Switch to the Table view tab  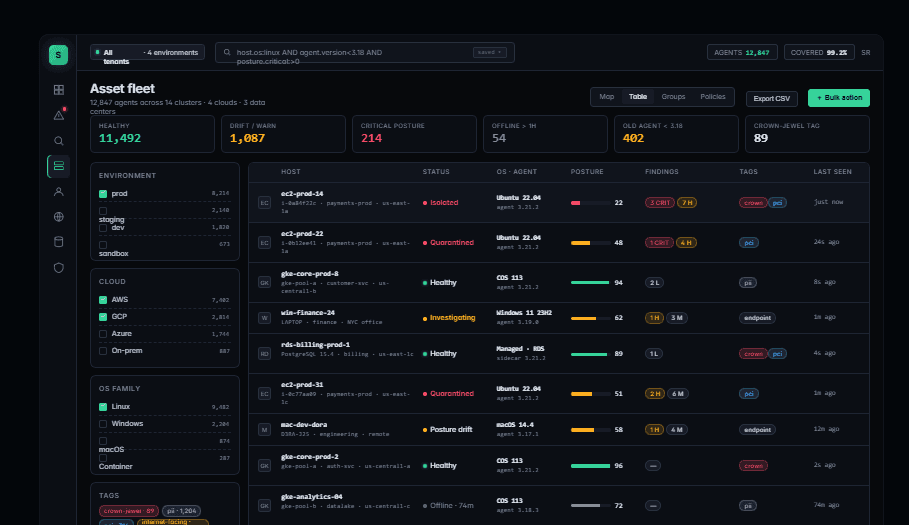[x=638, y=97]
